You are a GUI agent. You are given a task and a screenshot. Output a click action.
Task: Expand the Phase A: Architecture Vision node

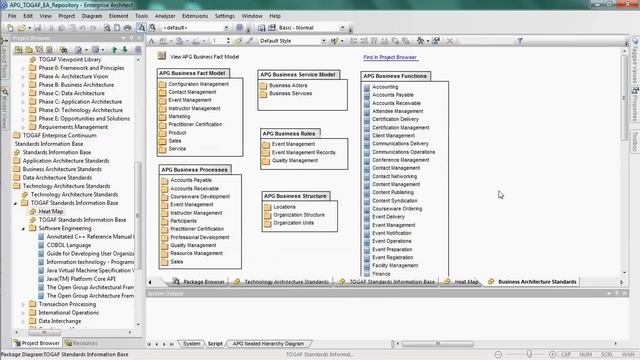23,77
